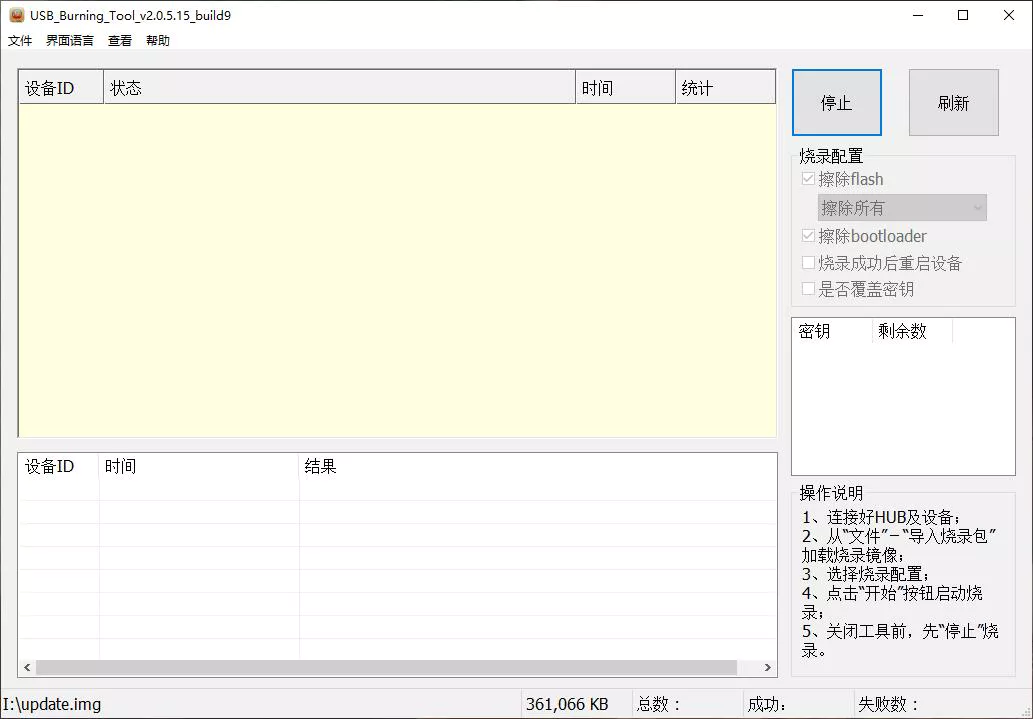Open the 界面语言 menu
The height and width of the screenshot is (719, 1033).
70,41
